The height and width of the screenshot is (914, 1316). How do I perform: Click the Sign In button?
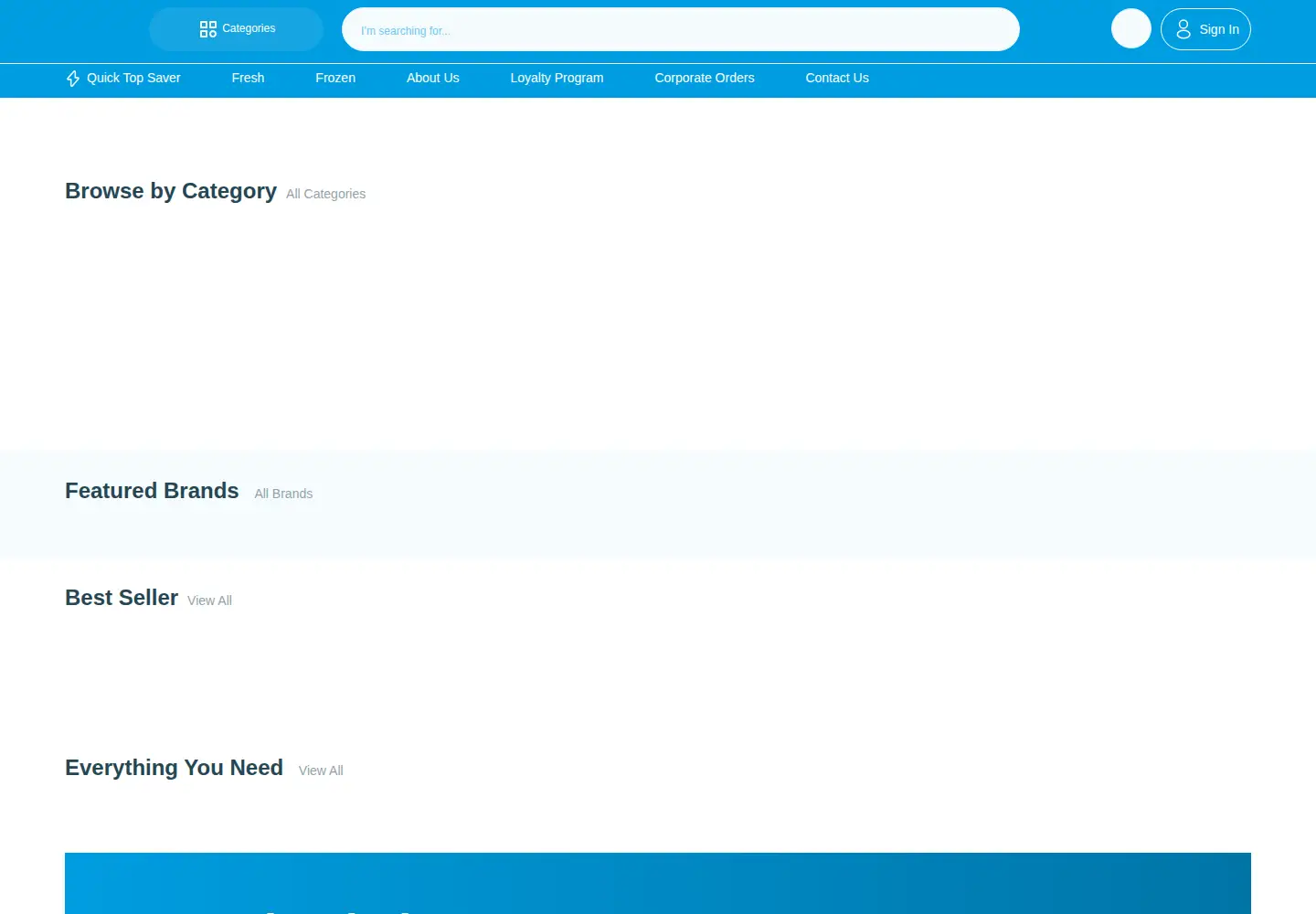pyautogui.click(x=1205, y=29)
